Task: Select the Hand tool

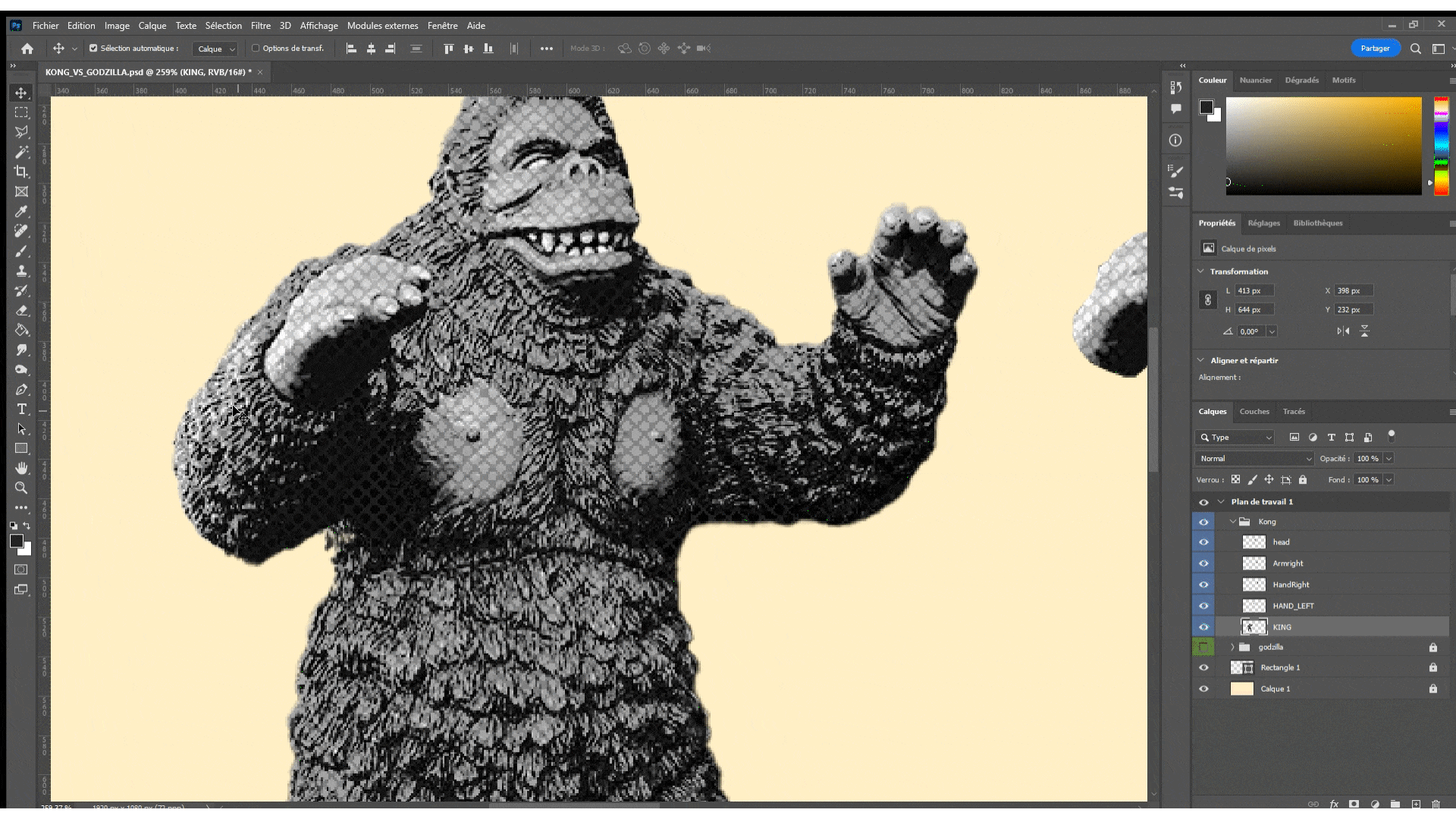Action: (x=21, y=468)
